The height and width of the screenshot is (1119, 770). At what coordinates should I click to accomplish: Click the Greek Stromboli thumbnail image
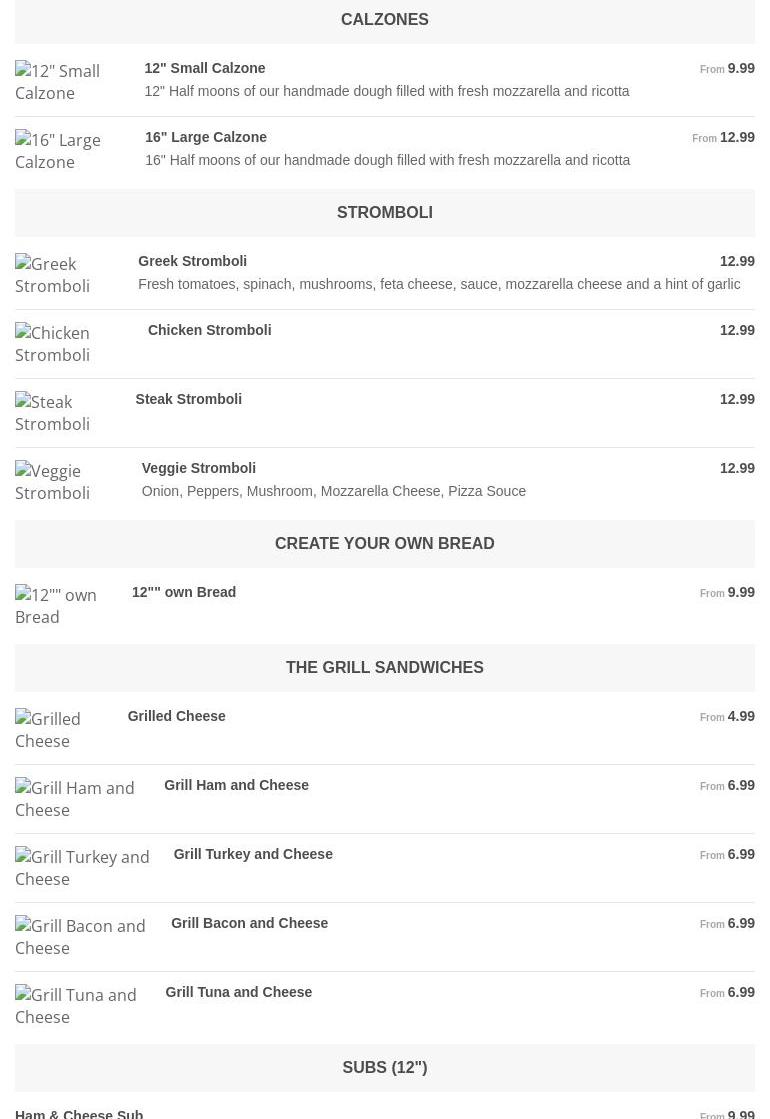coord(53,275)
